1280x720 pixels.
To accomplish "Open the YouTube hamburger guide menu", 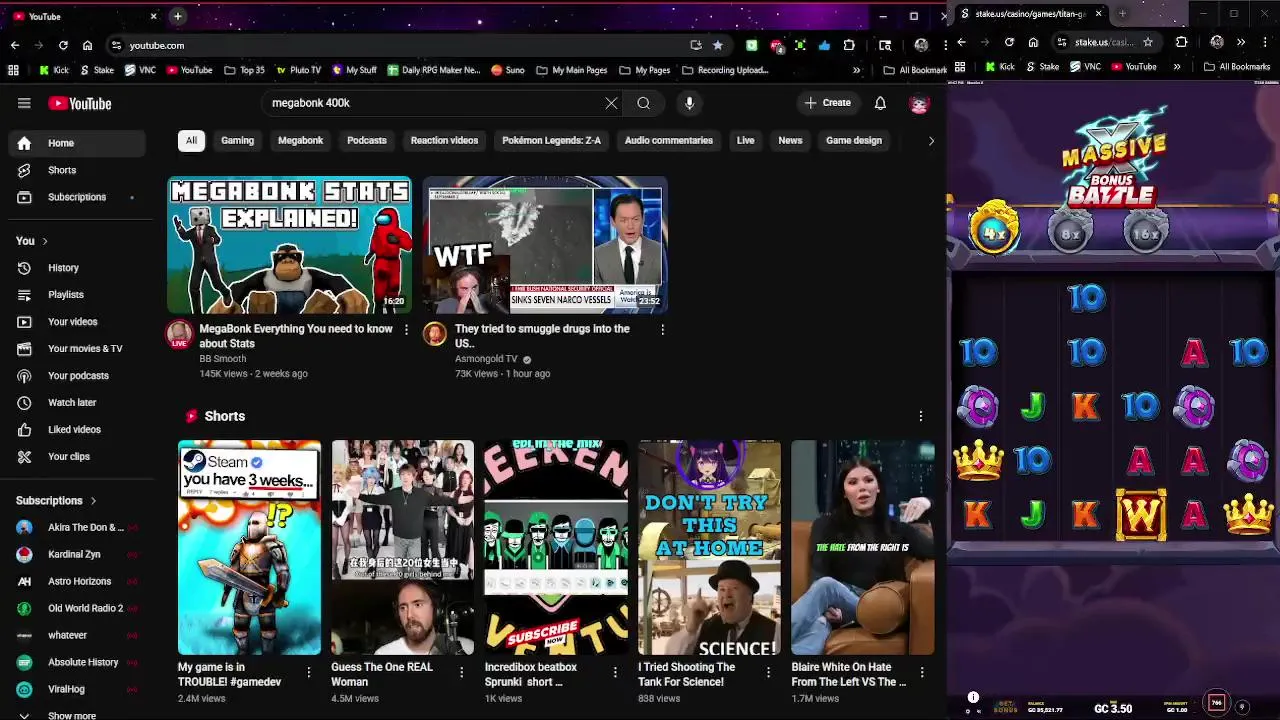I will click(24, 103).
